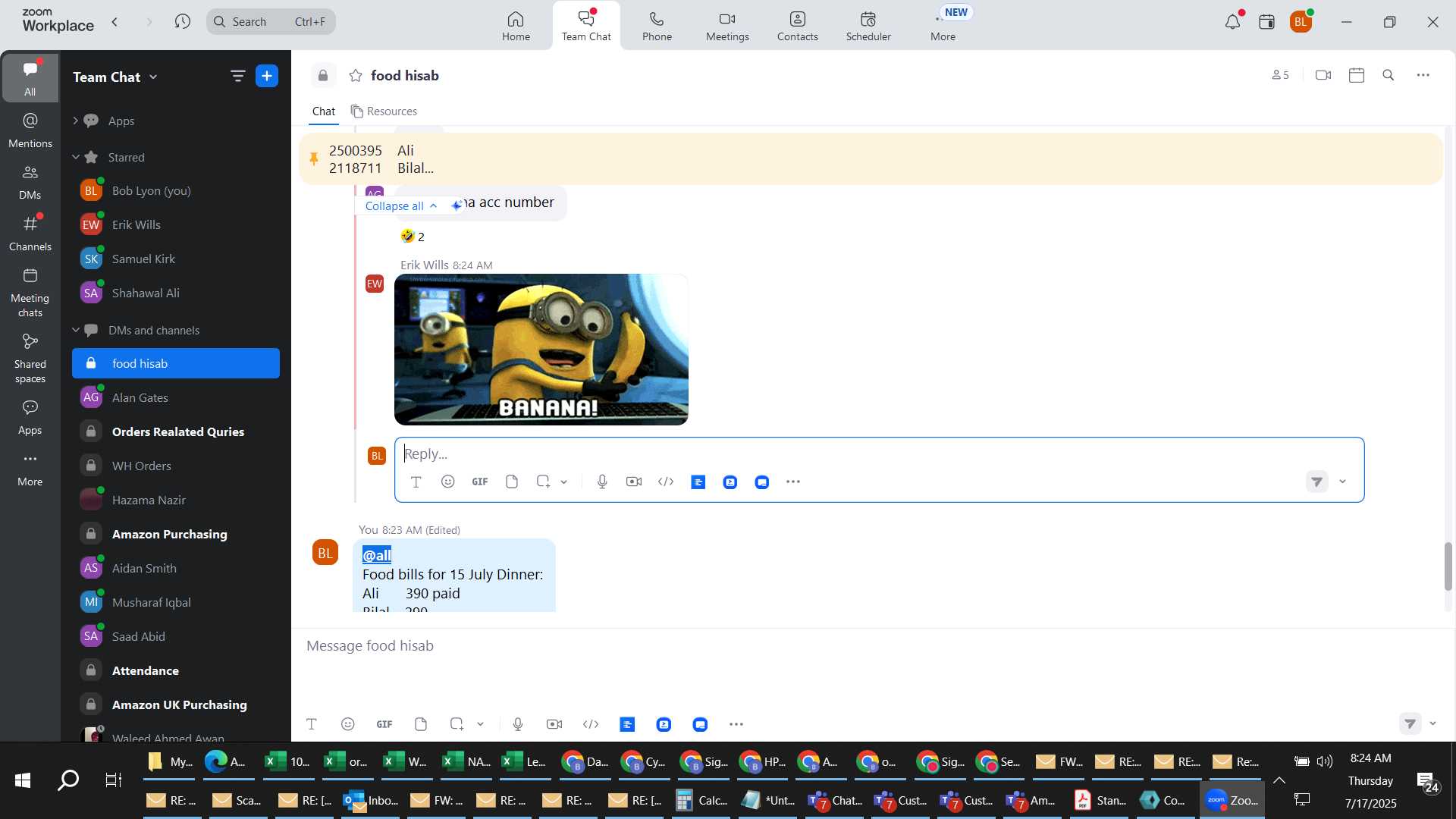1456x819 pixels.
Task: Open Meeting chats in sidebar
Action: (x=30, y=293)
